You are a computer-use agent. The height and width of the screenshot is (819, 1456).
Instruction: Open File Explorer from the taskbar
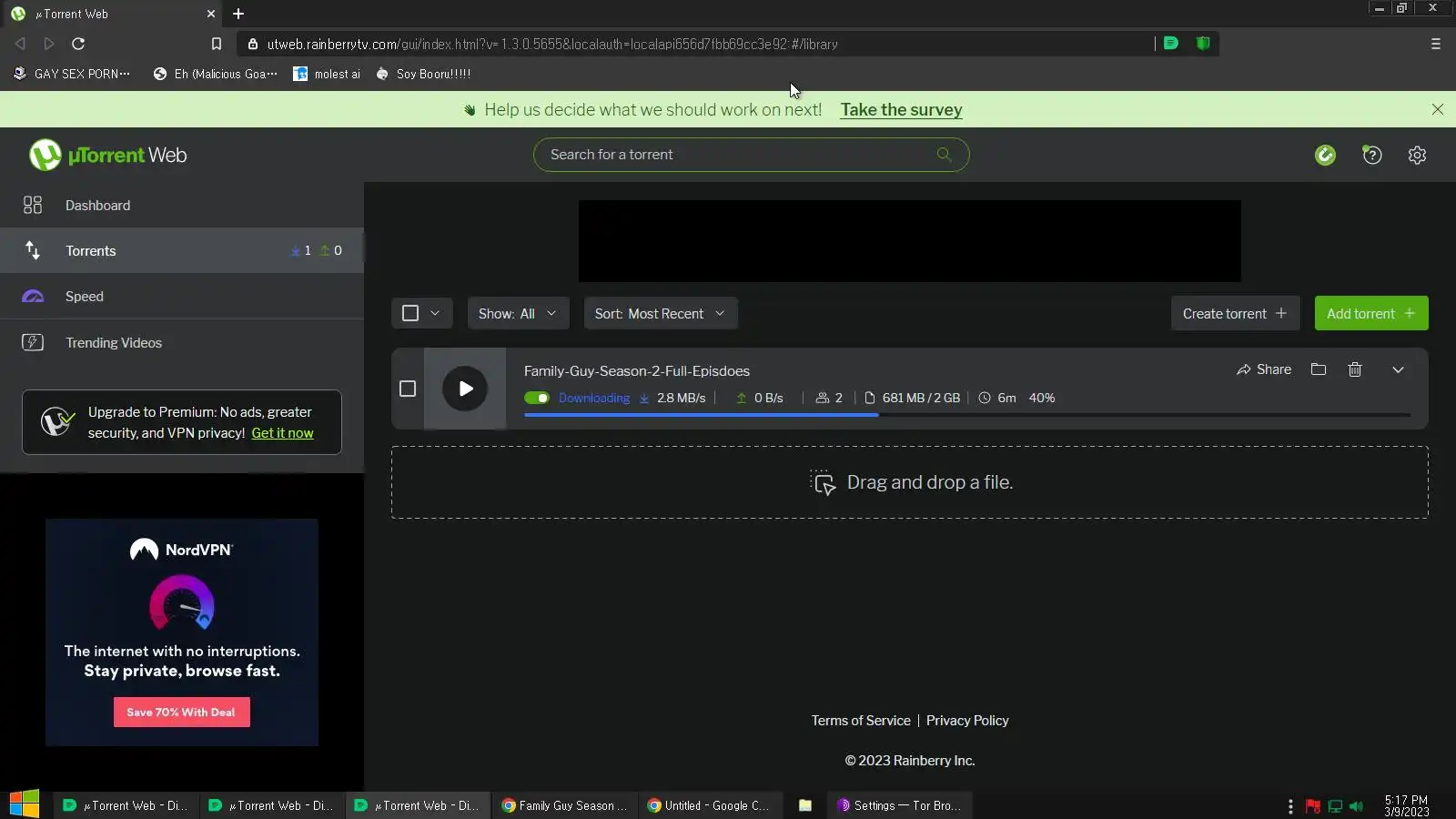point(805,805)
